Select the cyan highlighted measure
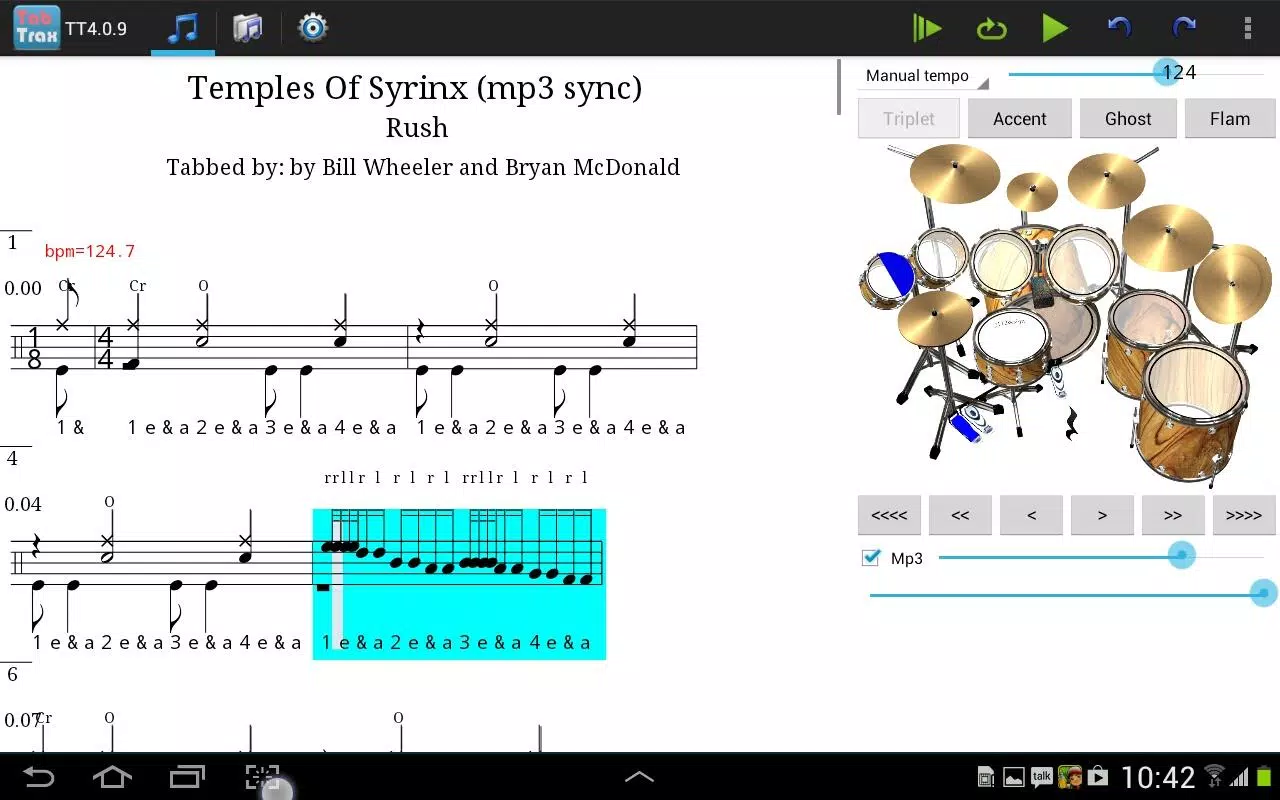 [459, 584]
